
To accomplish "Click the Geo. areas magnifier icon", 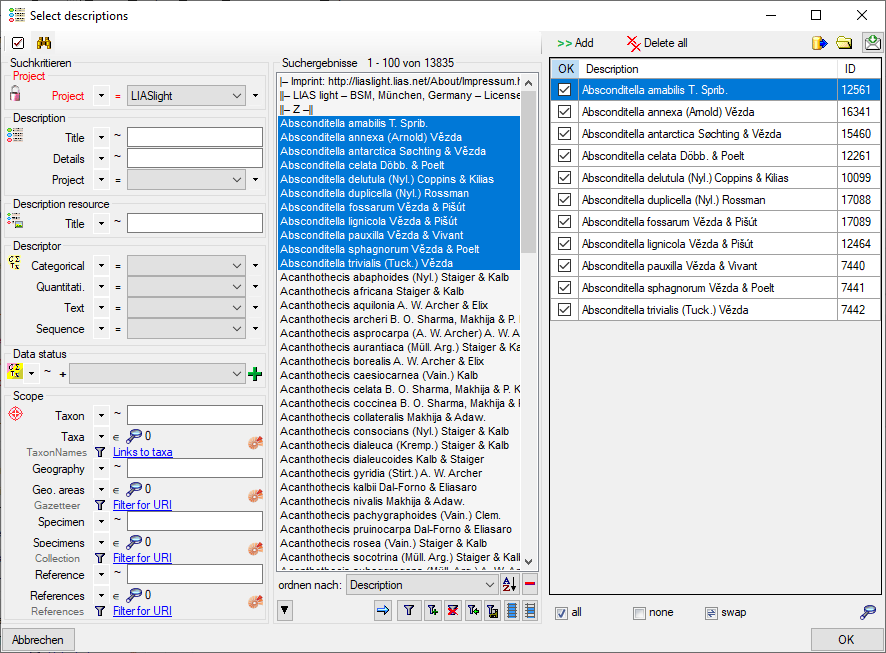I will coord(134,489).
